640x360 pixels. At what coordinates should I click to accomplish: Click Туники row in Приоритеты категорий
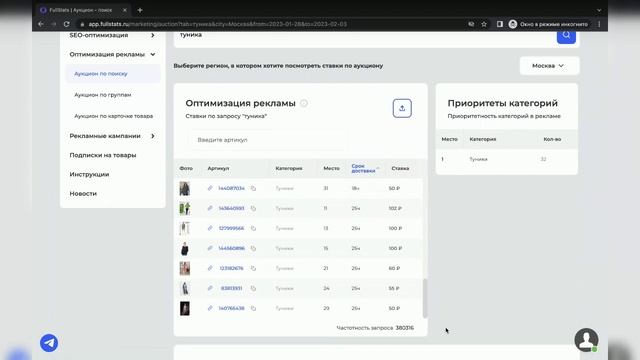coord(507,159)
